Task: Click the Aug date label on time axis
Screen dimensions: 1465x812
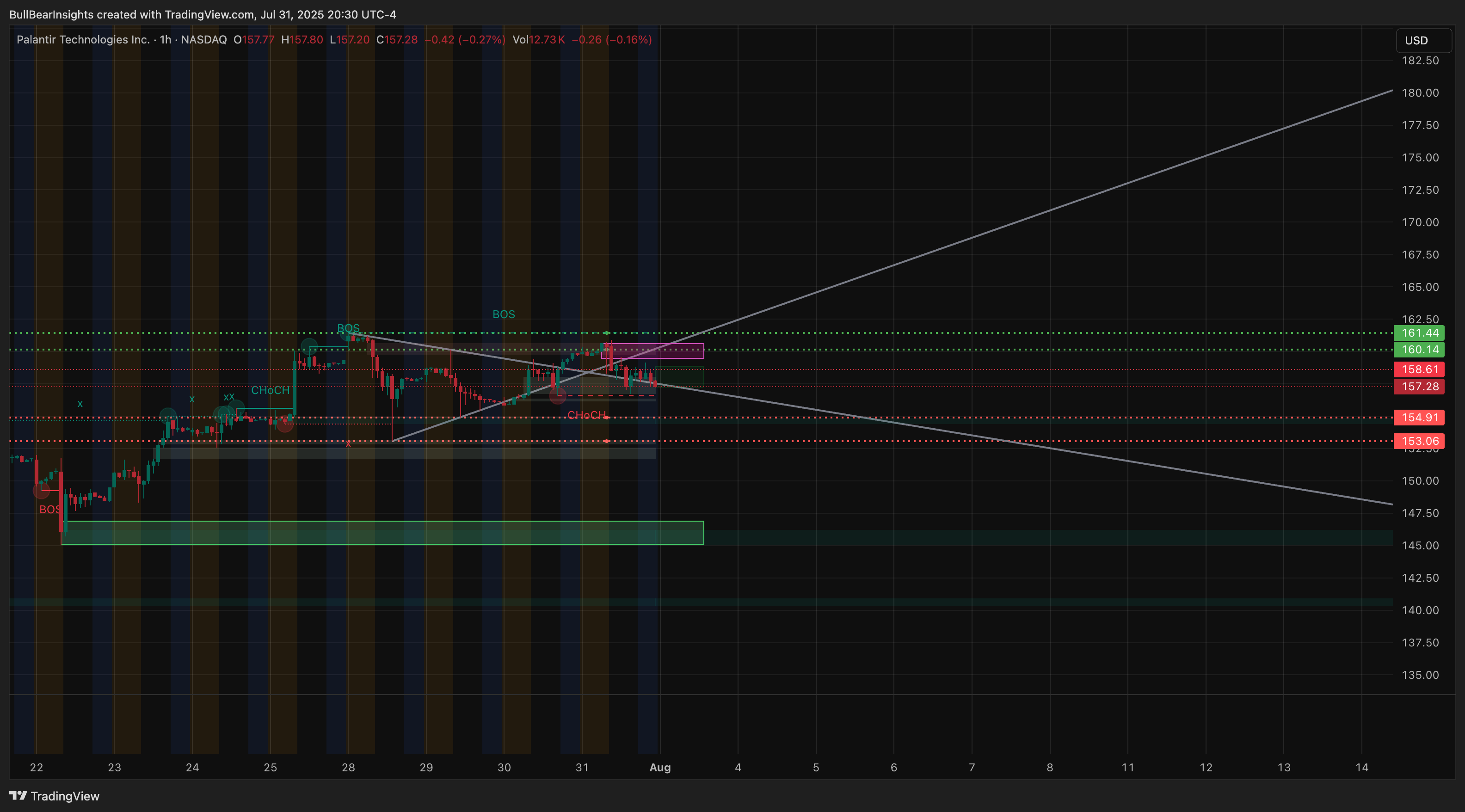Action: (660, 767)
